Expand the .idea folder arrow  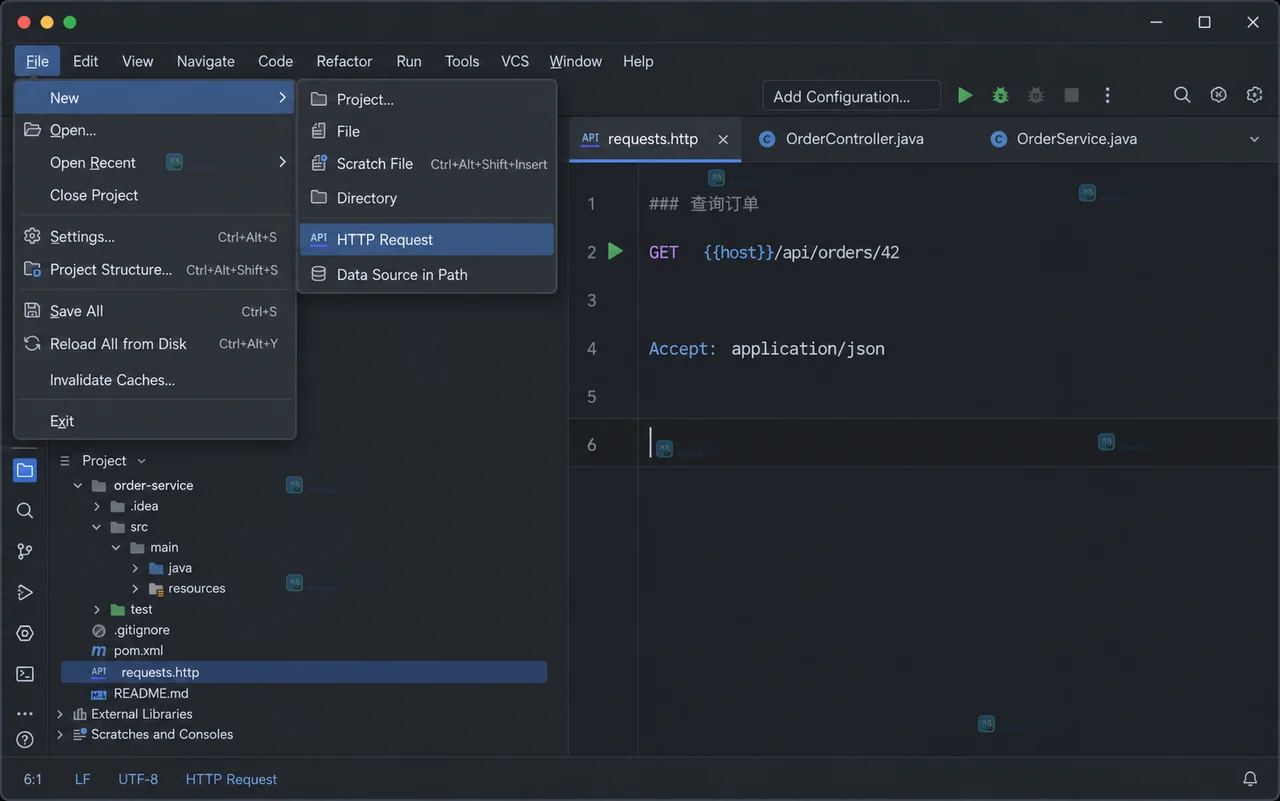click(x=97, y=506)
